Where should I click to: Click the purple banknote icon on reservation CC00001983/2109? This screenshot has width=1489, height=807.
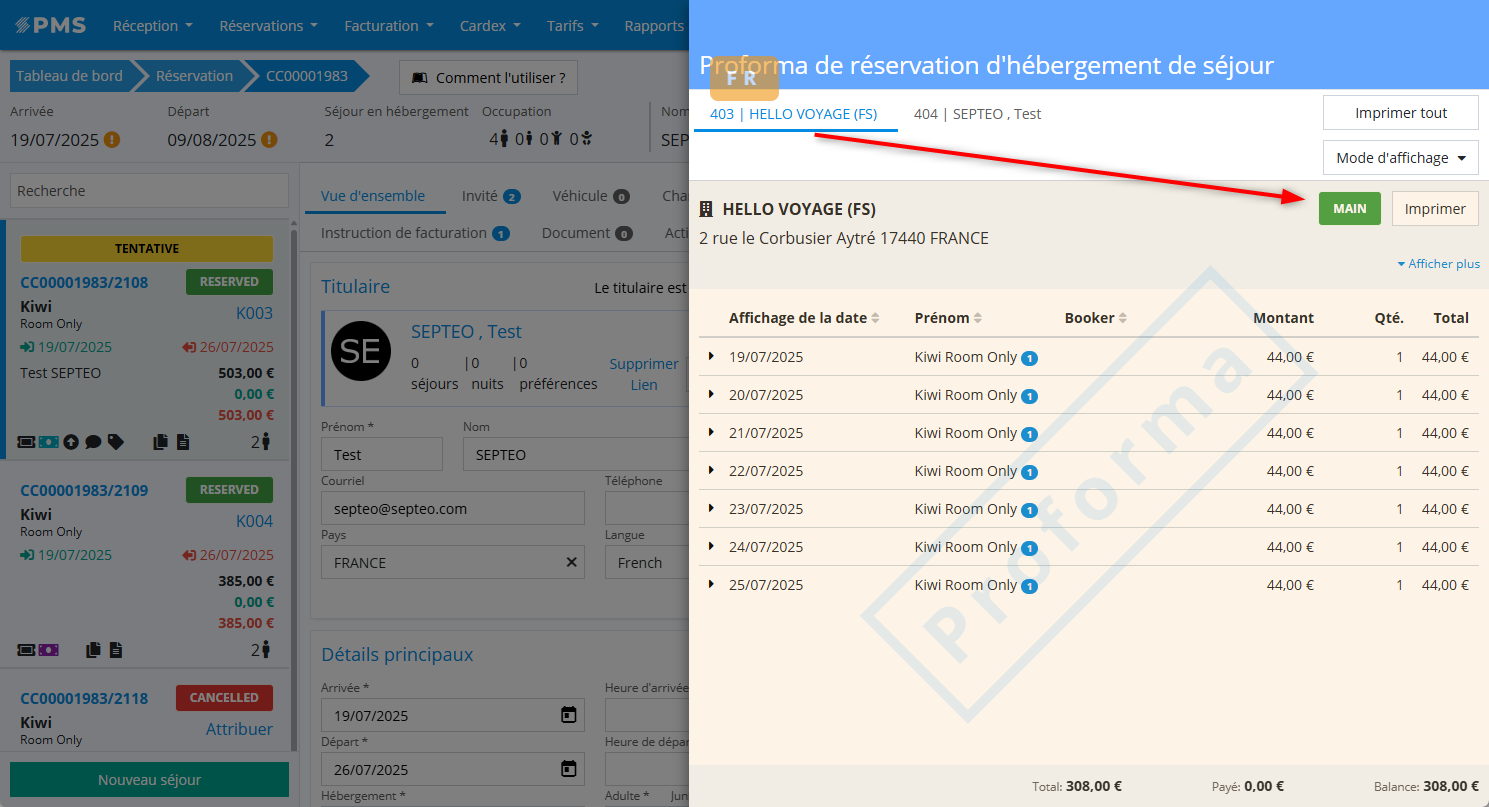[x=49, y=649]
